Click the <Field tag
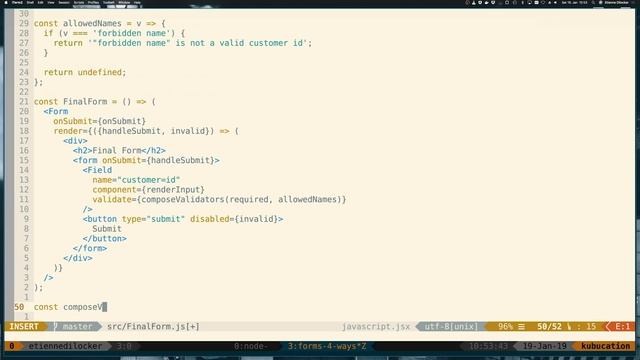 [x=97, y=170]
